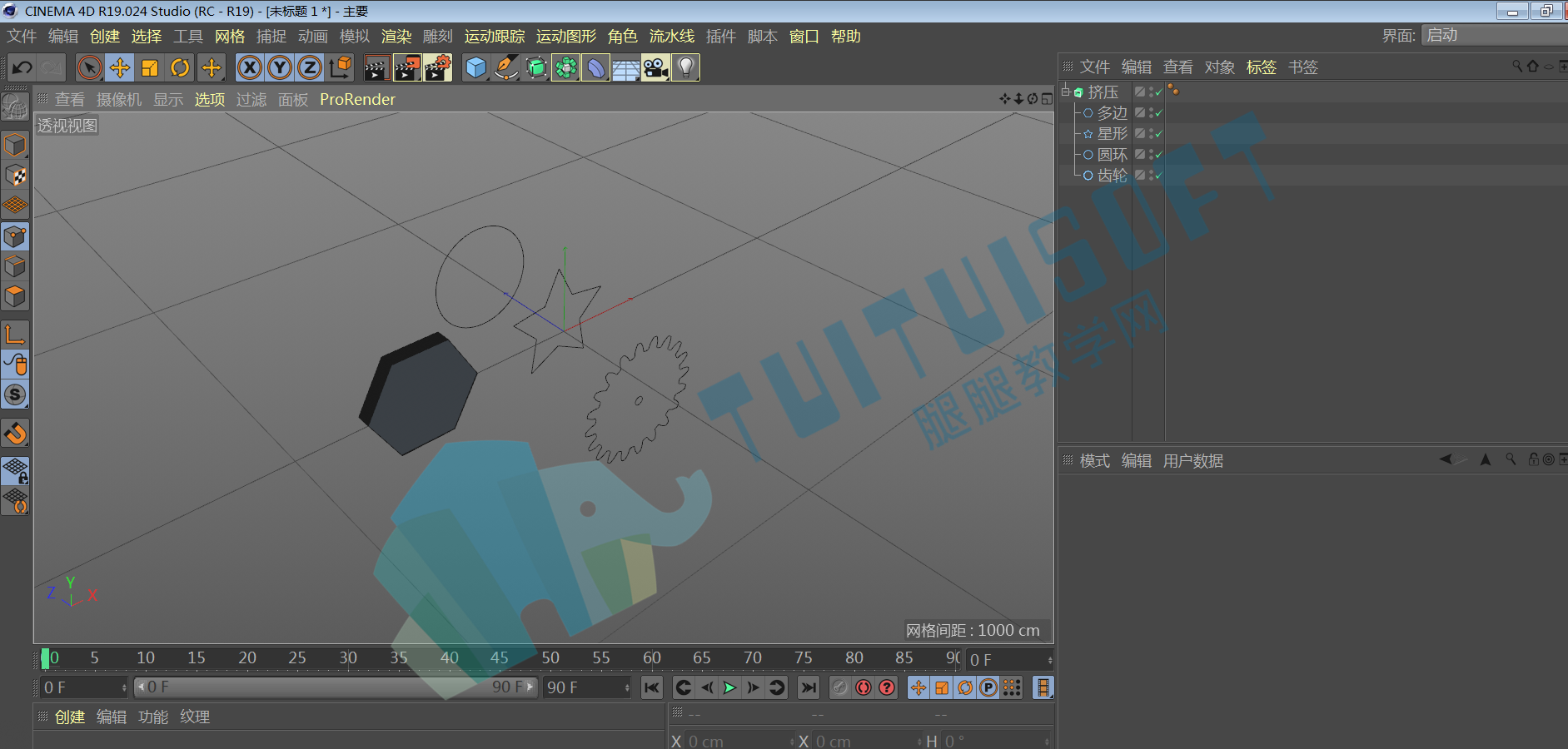1568x749 pixels.
Task: Toggle the enable checkmark for 齿轮
Action: point(1158,175)
